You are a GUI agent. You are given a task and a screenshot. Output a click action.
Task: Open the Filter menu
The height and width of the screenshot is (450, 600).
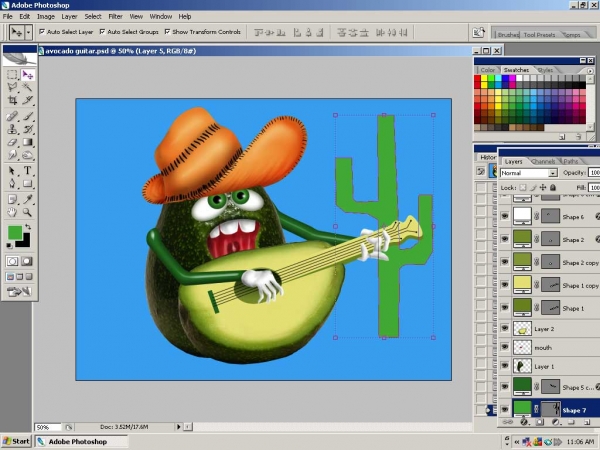(115, 16)
